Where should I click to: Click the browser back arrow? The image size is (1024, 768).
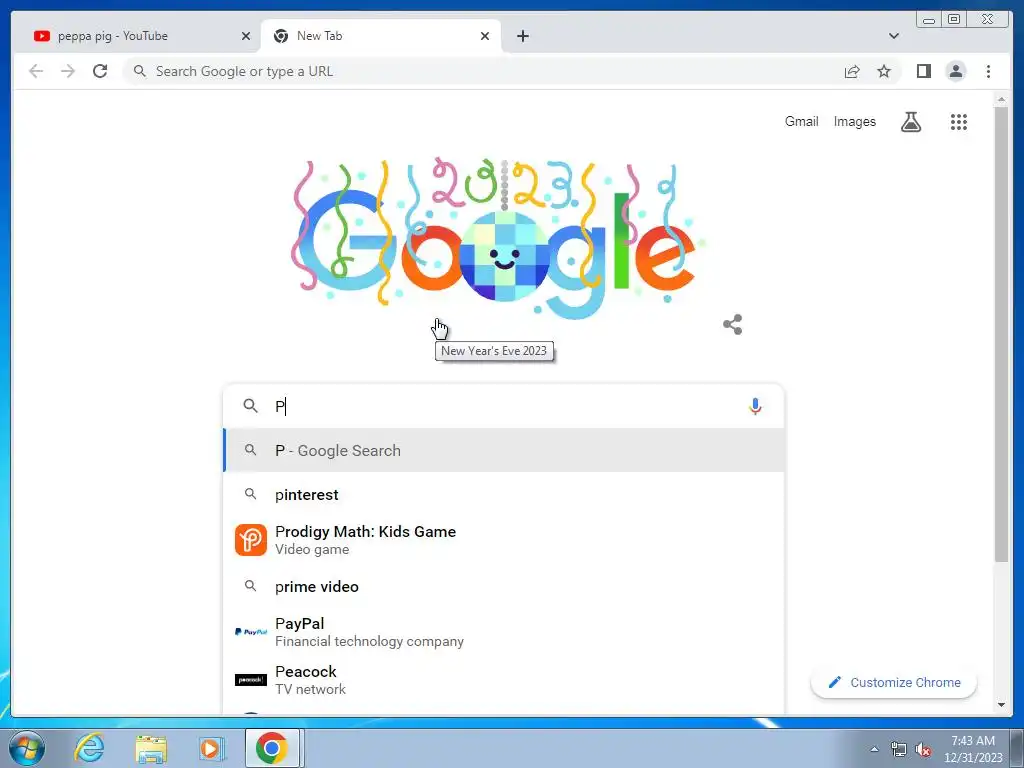pyautogui.click(x=36, y=71)
